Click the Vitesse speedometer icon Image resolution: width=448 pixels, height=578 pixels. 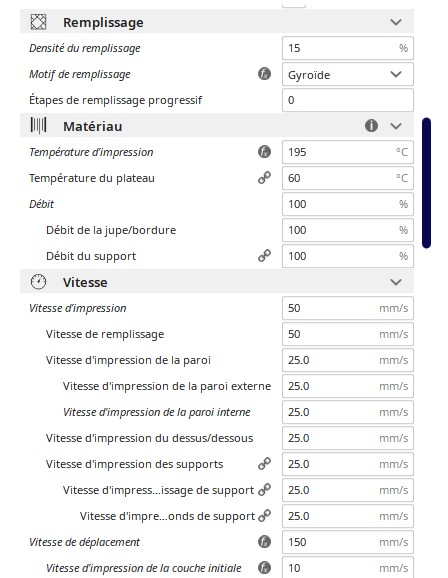[x=38, y=282]
